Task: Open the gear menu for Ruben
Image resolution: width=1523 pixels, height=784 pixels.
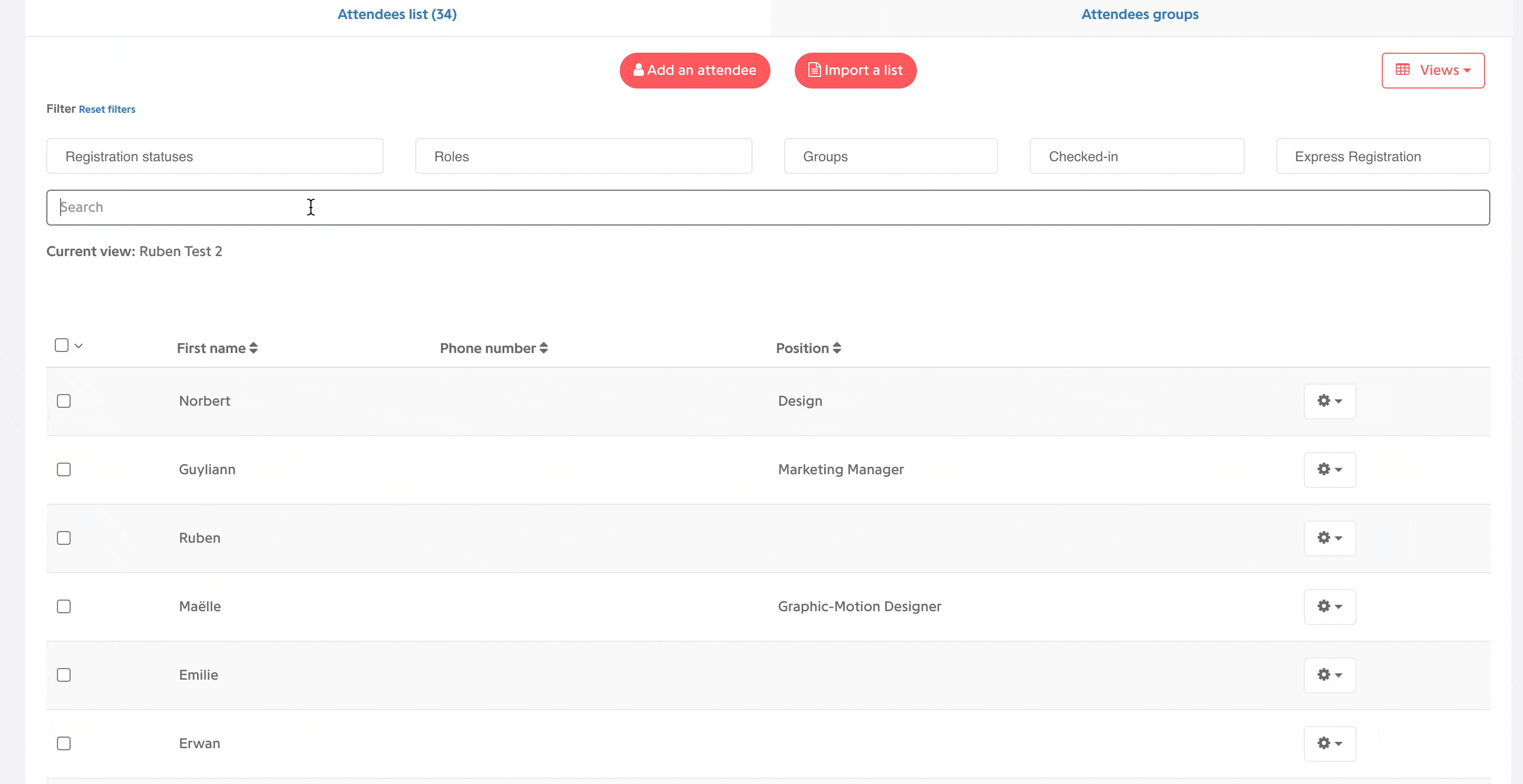Action: 1330,538
